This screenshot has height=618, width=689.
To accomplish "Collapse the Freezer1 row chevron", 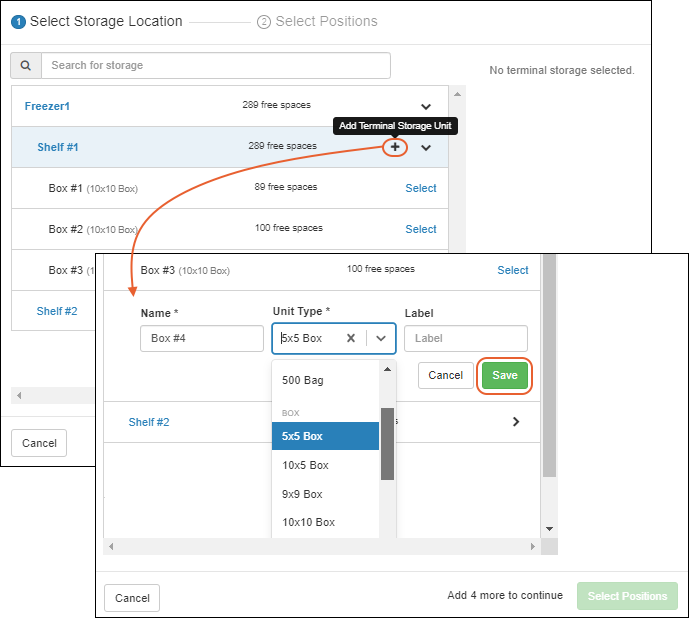I will pyautogui.click(x=426, y=107).
